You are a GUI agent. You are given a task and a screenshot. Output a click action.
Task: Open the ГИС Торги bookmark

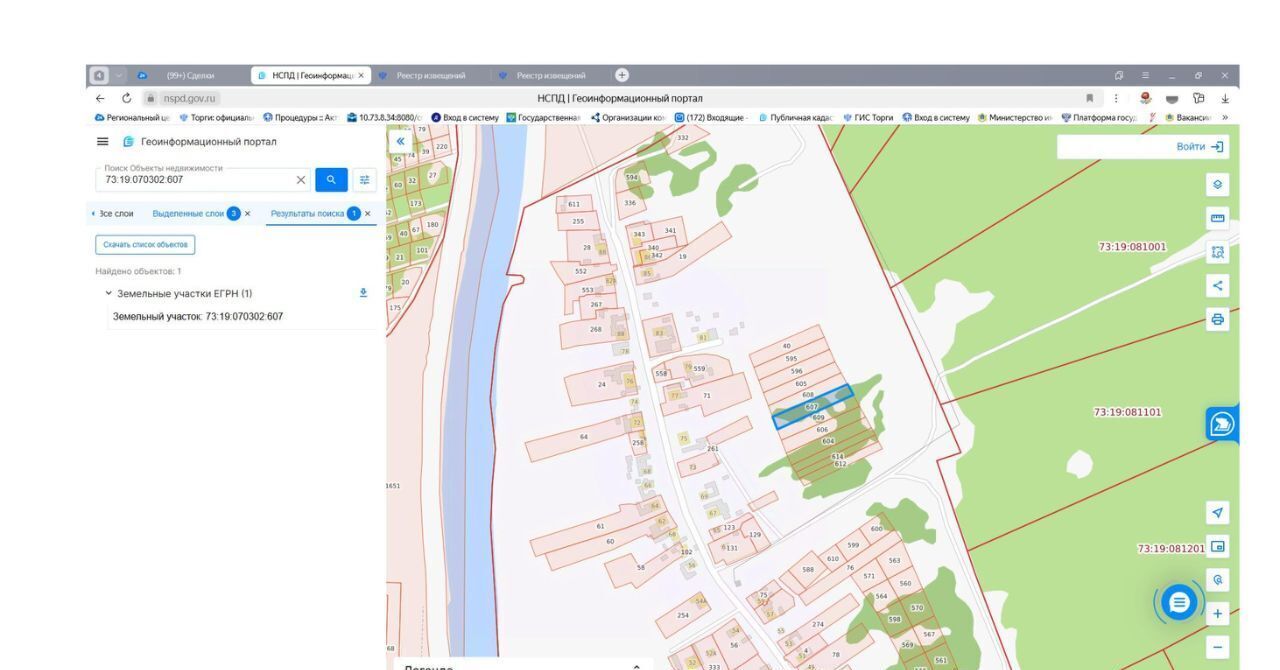click(868, 117)
